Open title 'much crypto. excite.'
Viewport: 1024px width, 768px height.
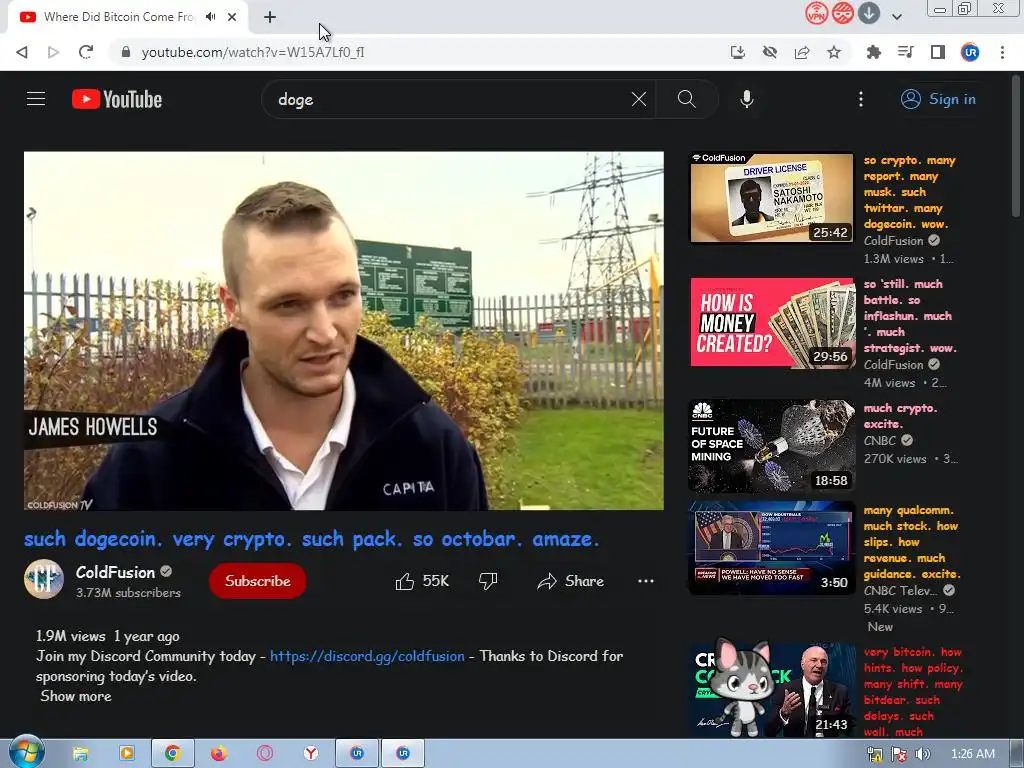pos(901,416)
